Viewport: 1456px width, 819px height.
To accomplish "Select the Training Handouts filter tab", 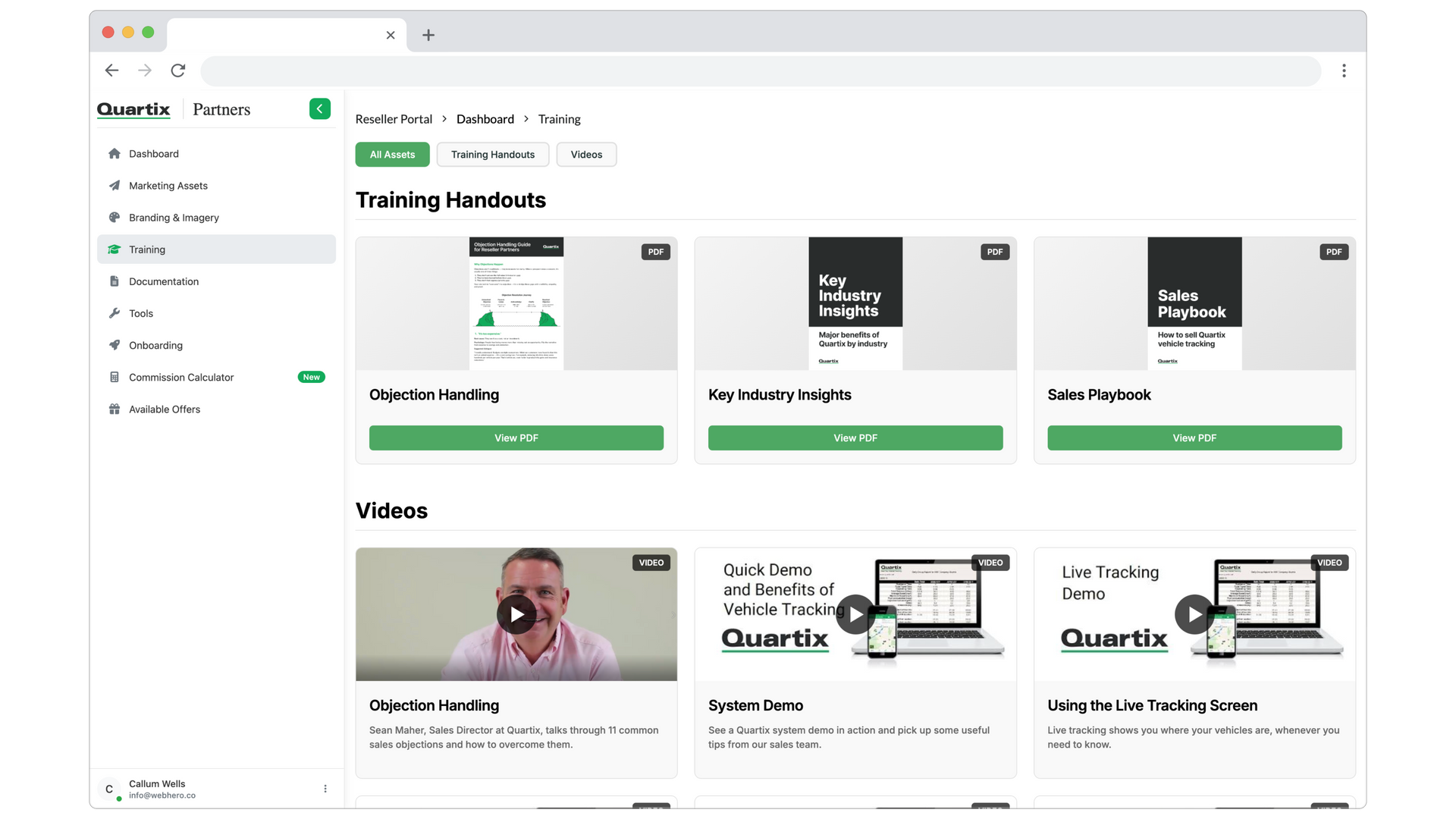I will (493, 155).
